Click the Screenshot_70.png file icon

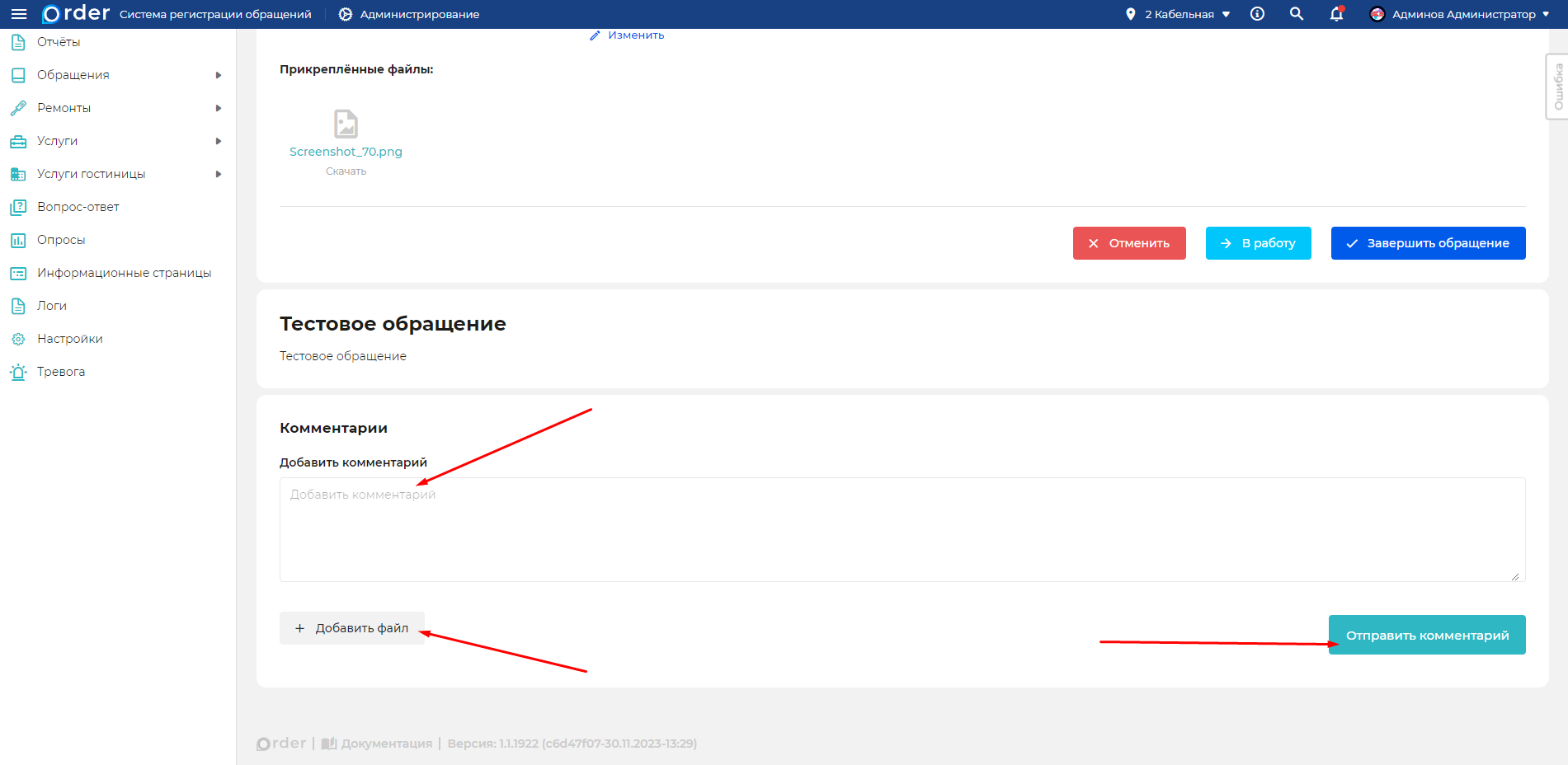coord(346,124)
